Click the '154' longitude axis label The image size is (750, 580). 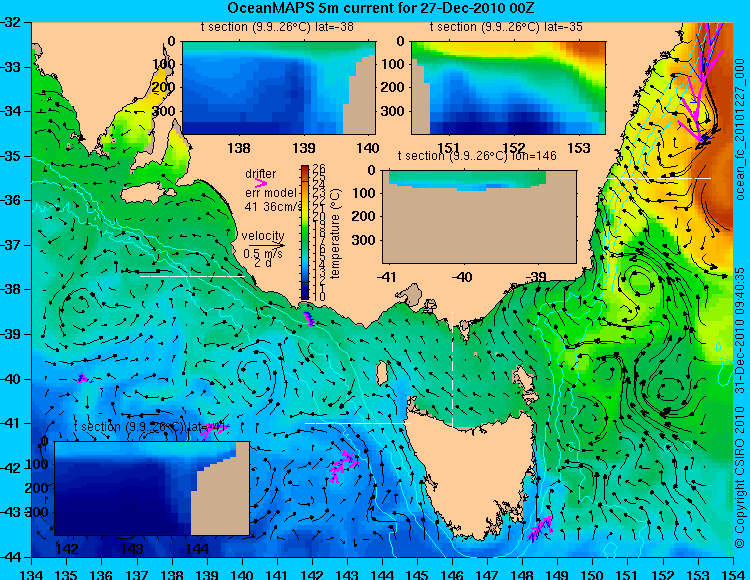tap(733, 574)
